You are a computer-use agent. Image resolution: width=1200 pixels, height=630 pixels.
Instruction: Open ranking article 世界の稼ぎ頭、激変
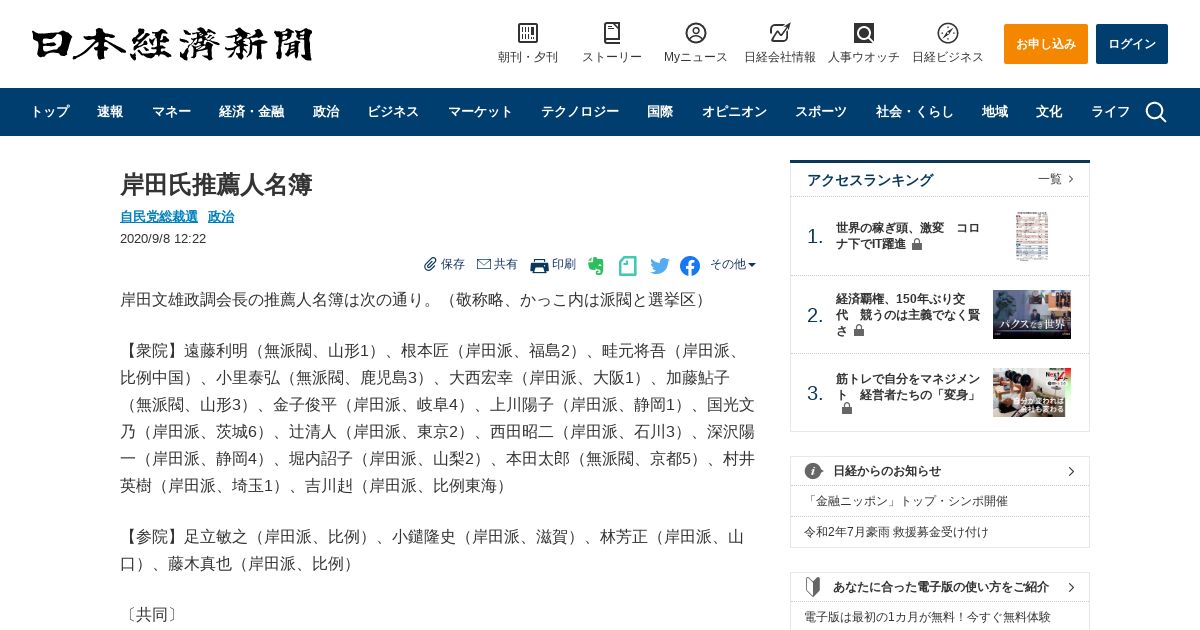908,236
